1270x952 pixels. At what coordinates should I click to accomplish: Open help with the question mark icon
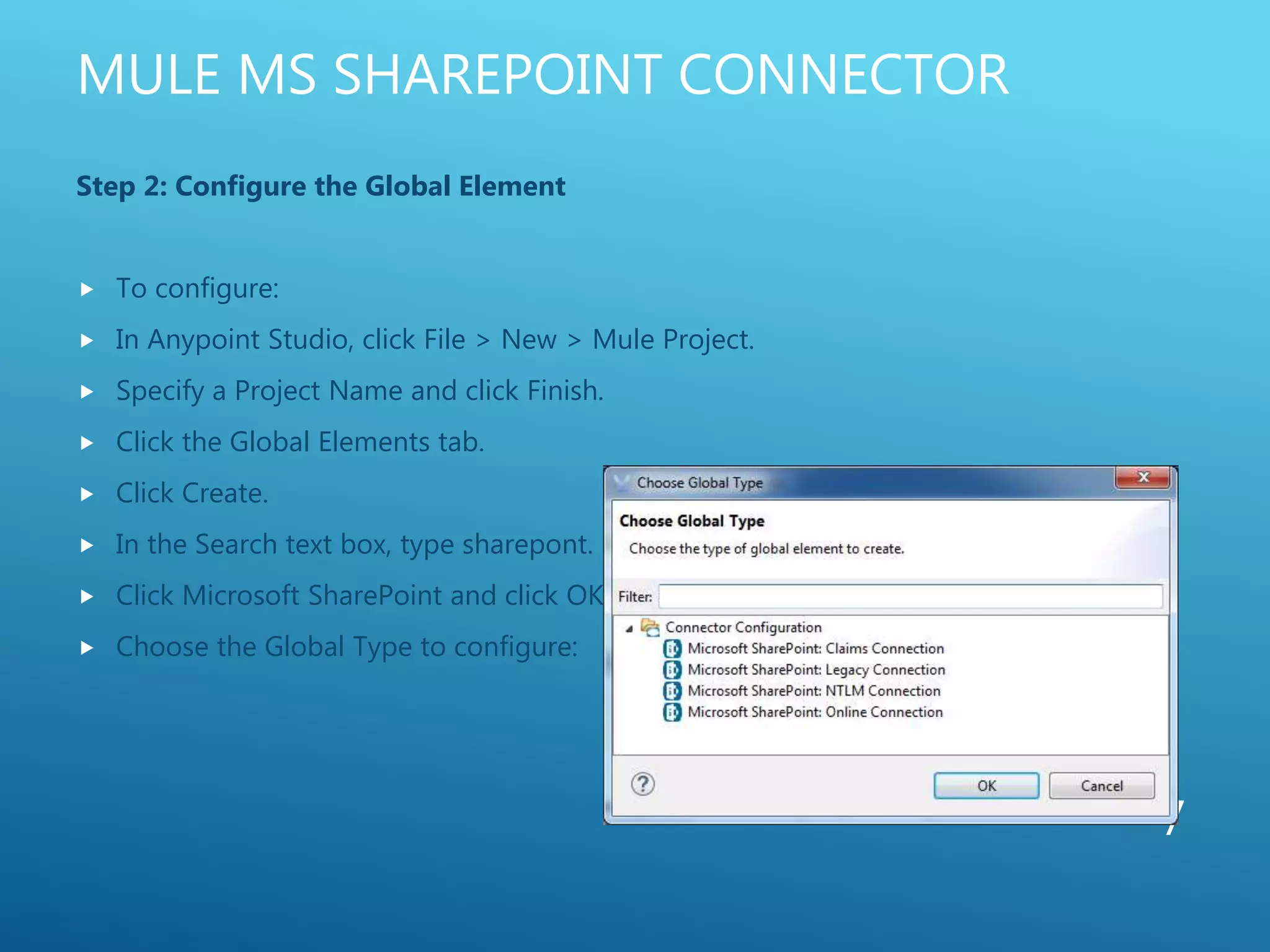click(x=643, y=784)
